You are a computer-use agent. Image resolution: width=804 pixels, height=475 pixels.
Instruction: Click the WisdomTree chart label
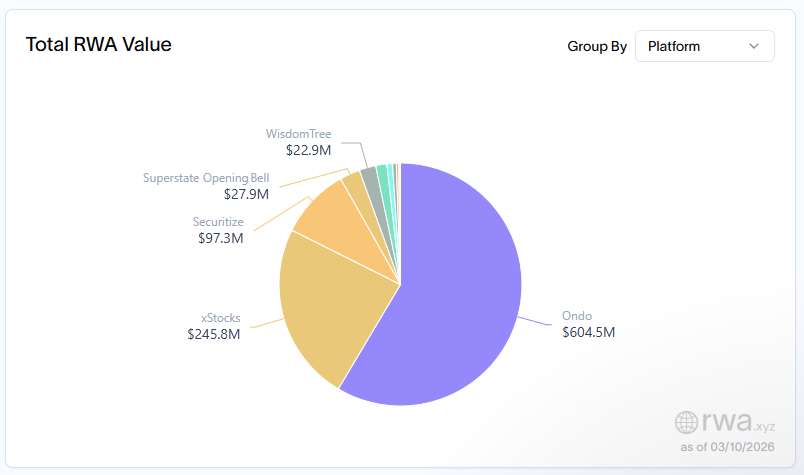pos(298,134)
